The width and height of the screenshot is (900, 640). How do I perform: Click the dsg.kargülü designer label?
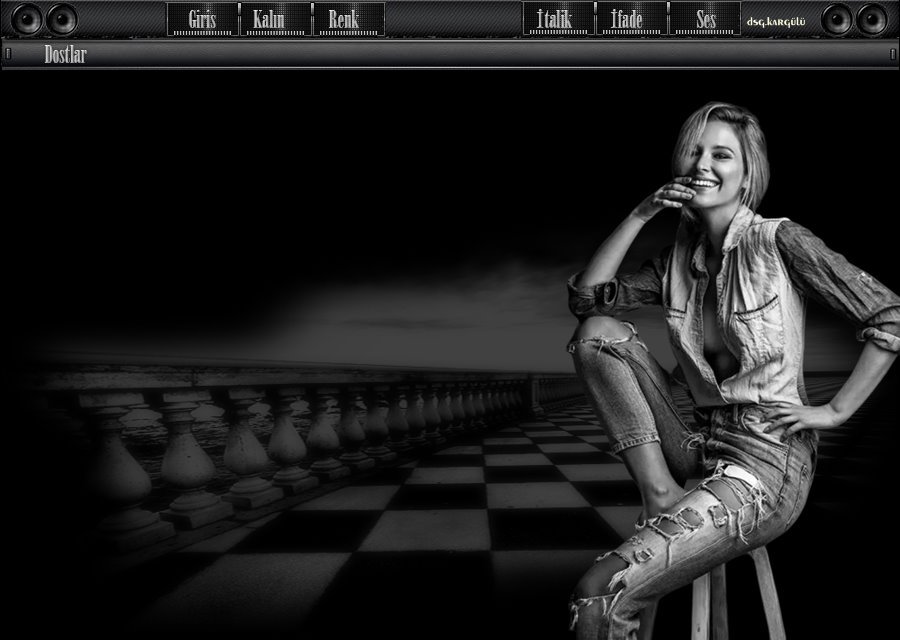pyautogui.click(x=776, y=20)
